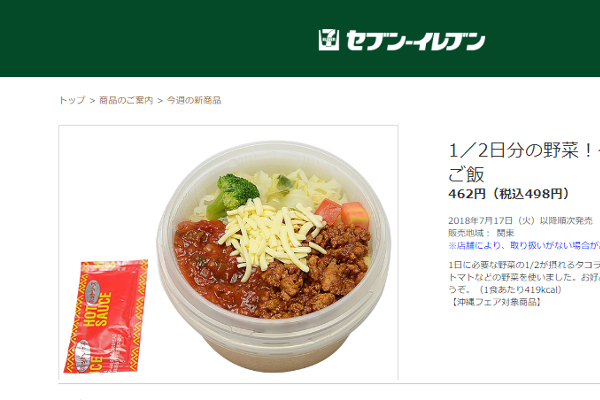Click the ご飯 second line of title

[466, 174]
